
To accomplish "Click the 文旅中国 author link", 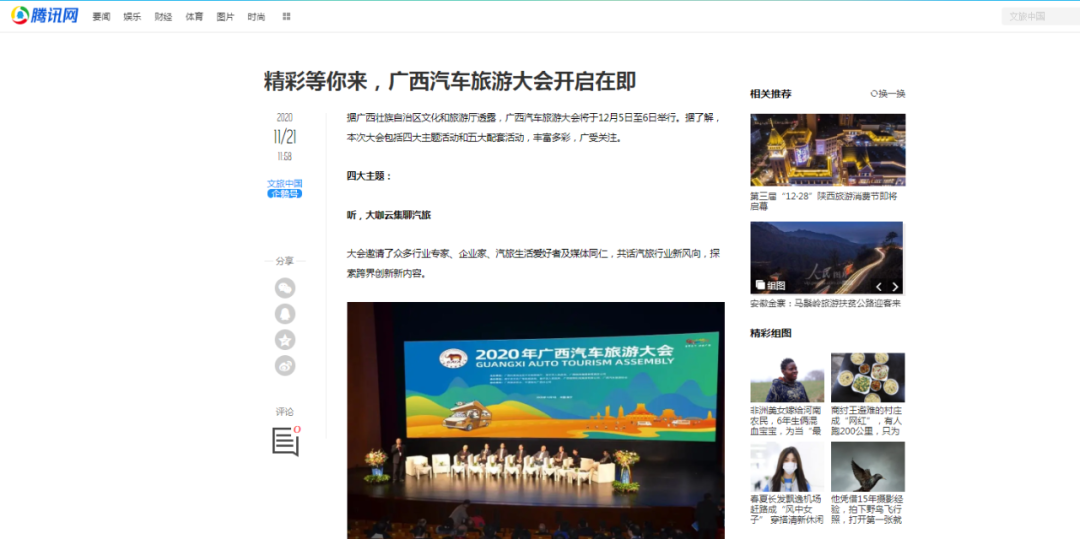I will point(284,183).
